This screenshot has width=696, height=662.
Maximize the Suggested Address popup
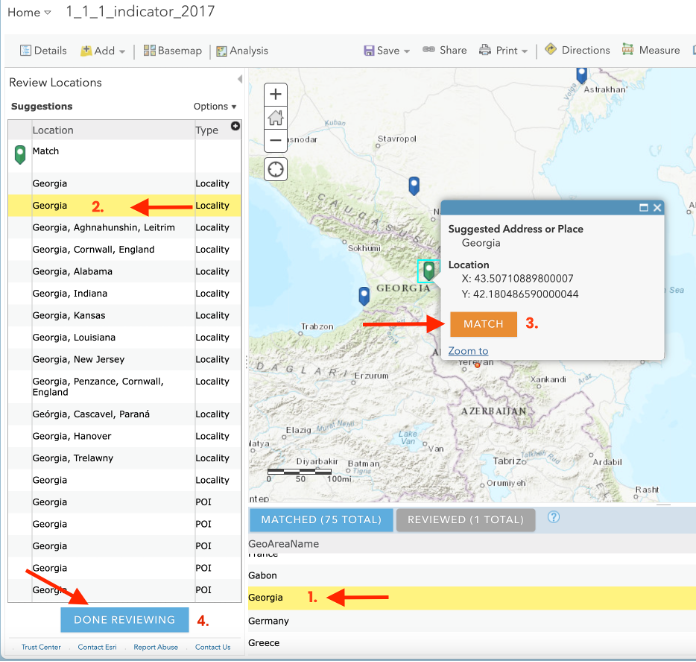pos(643,207)
